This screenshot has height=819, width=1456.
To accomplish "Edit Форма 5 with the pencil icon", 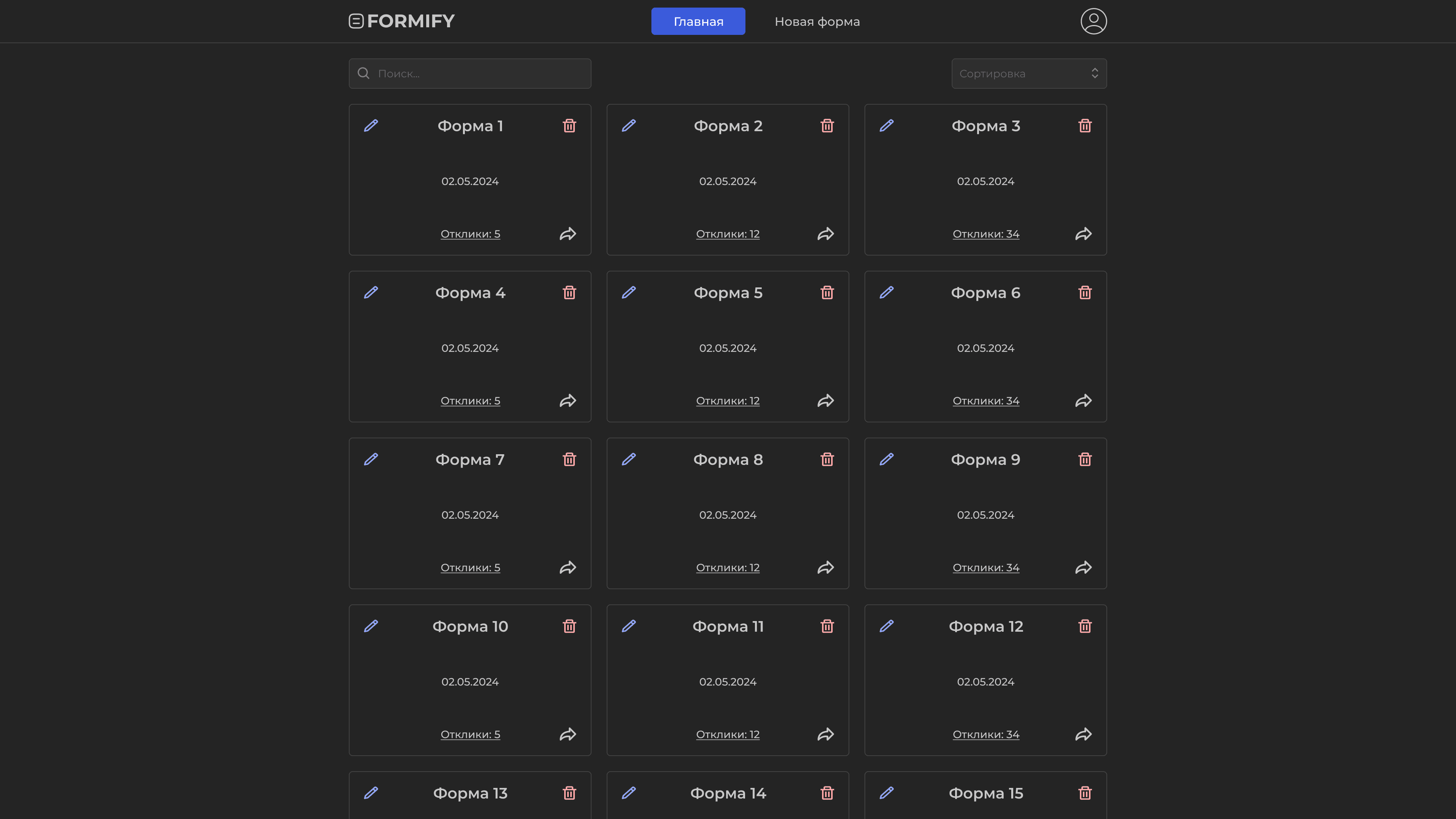I will (629, 292).
